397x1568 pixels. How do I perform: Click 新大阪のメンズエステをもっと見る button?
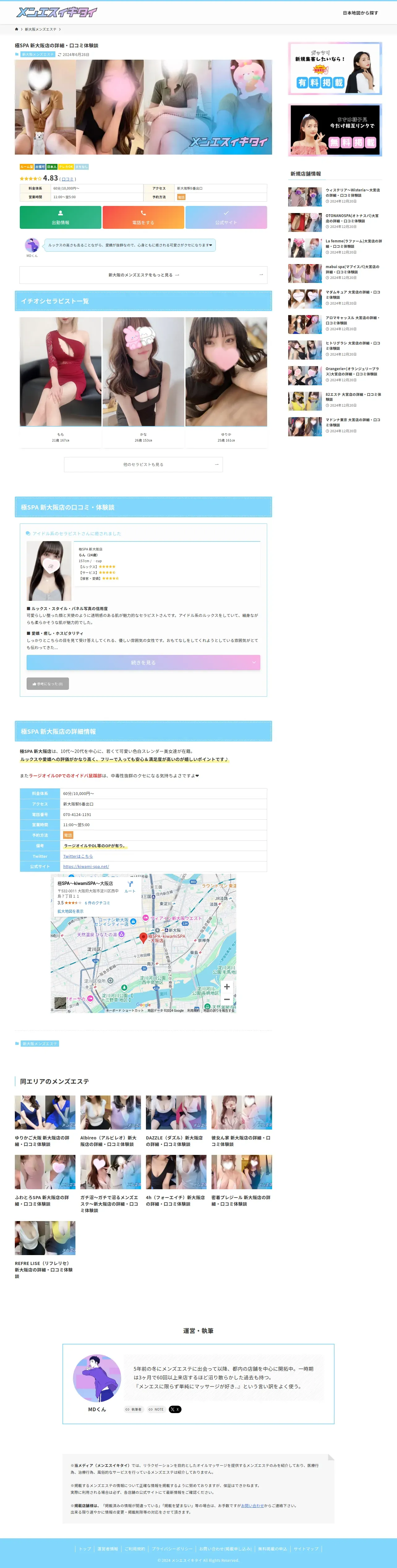click(x=143, y=275)
